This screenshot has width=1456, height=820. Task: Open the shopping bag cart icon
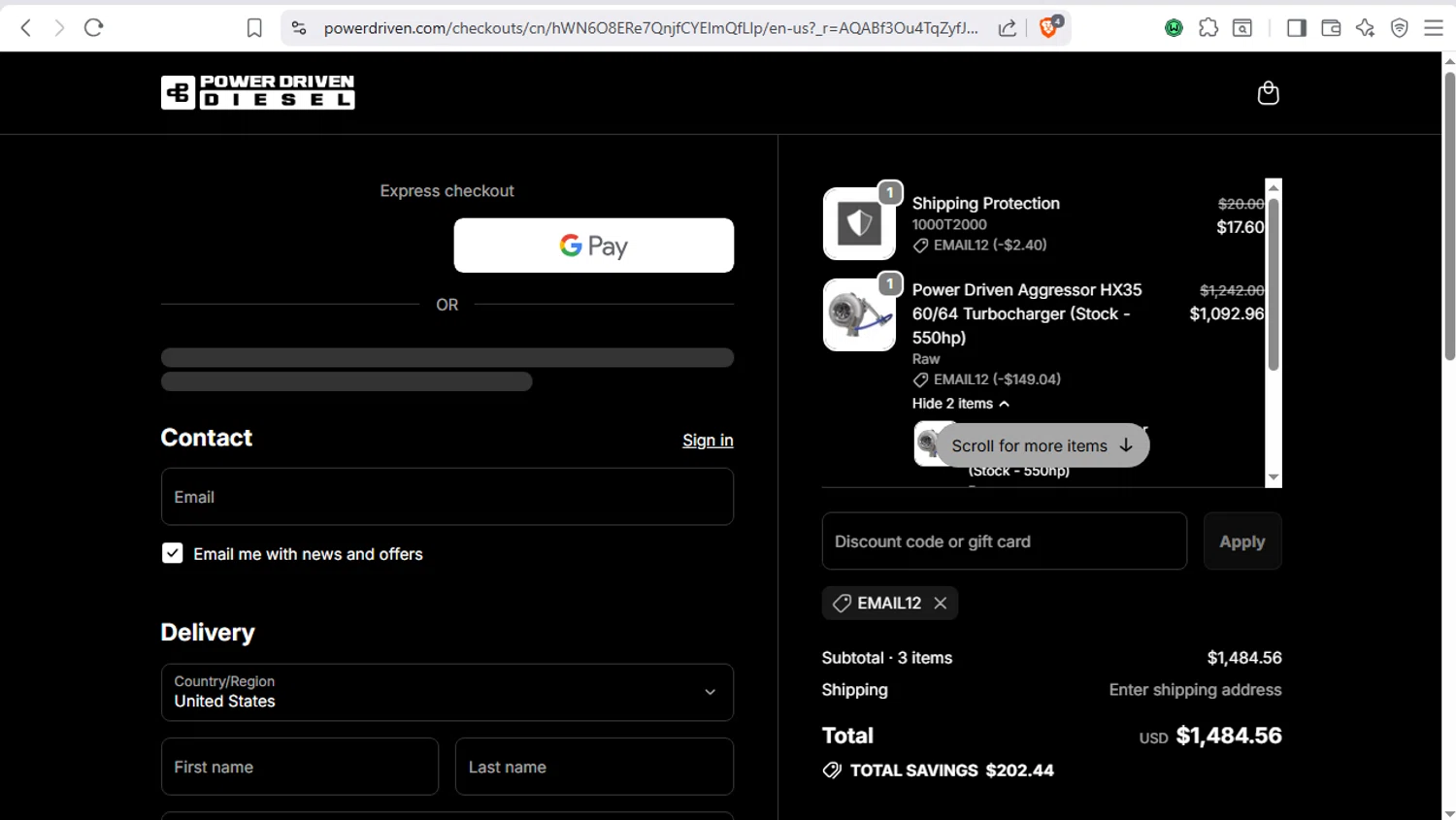[x=1268, y=93]
